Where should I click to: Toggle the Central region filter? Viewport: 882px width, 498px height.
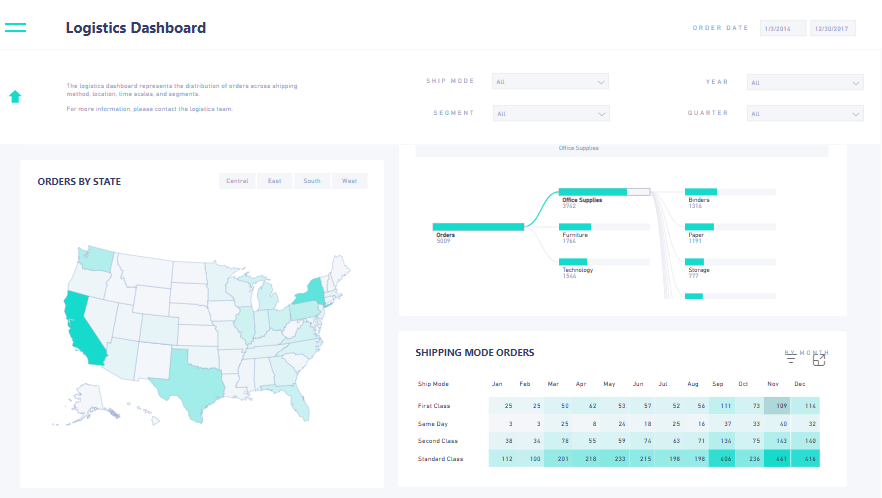pyautogui.click(x=237, y=181)
